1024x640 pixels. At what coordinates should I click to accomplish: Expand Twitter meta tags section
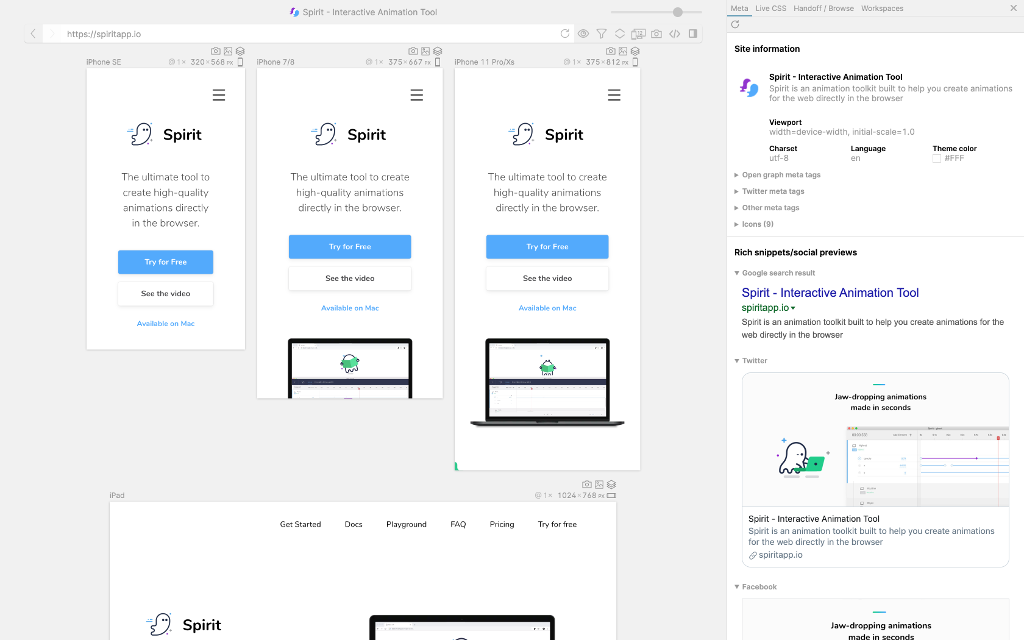pyautogui.click(x=769, y=191)
